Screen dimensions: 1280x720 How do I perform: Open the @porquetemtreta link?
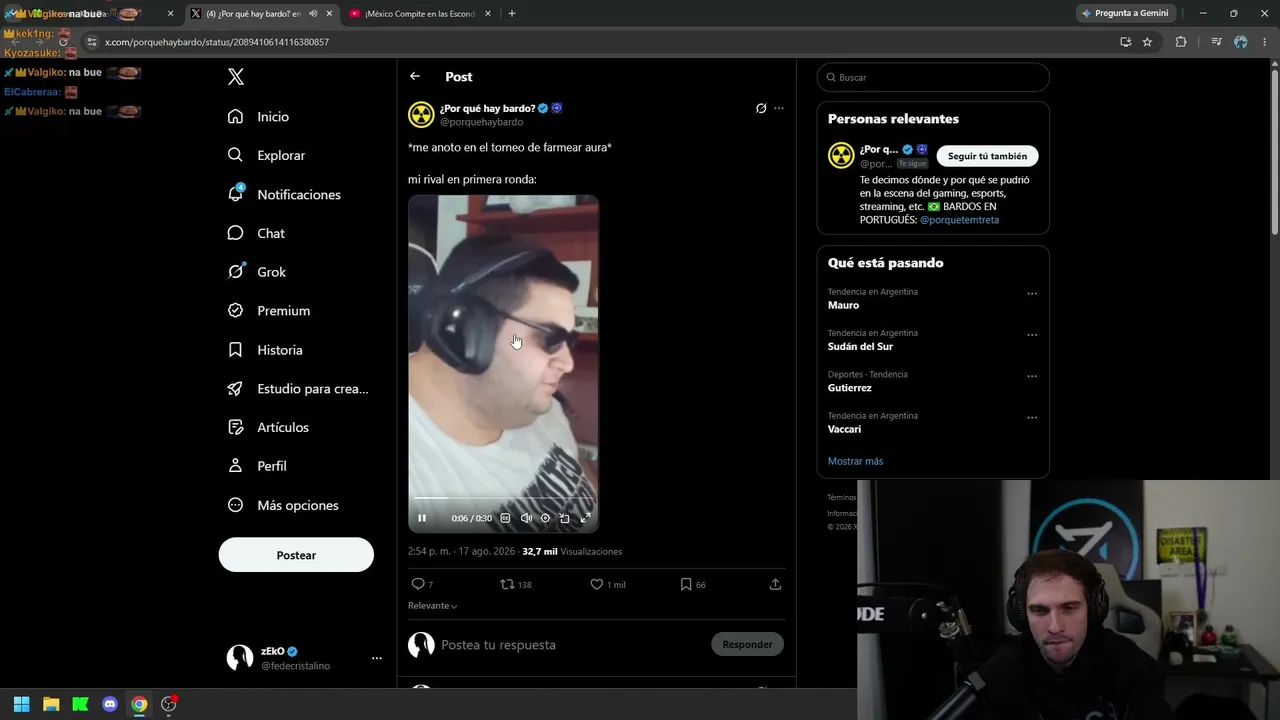pos(959,220)
